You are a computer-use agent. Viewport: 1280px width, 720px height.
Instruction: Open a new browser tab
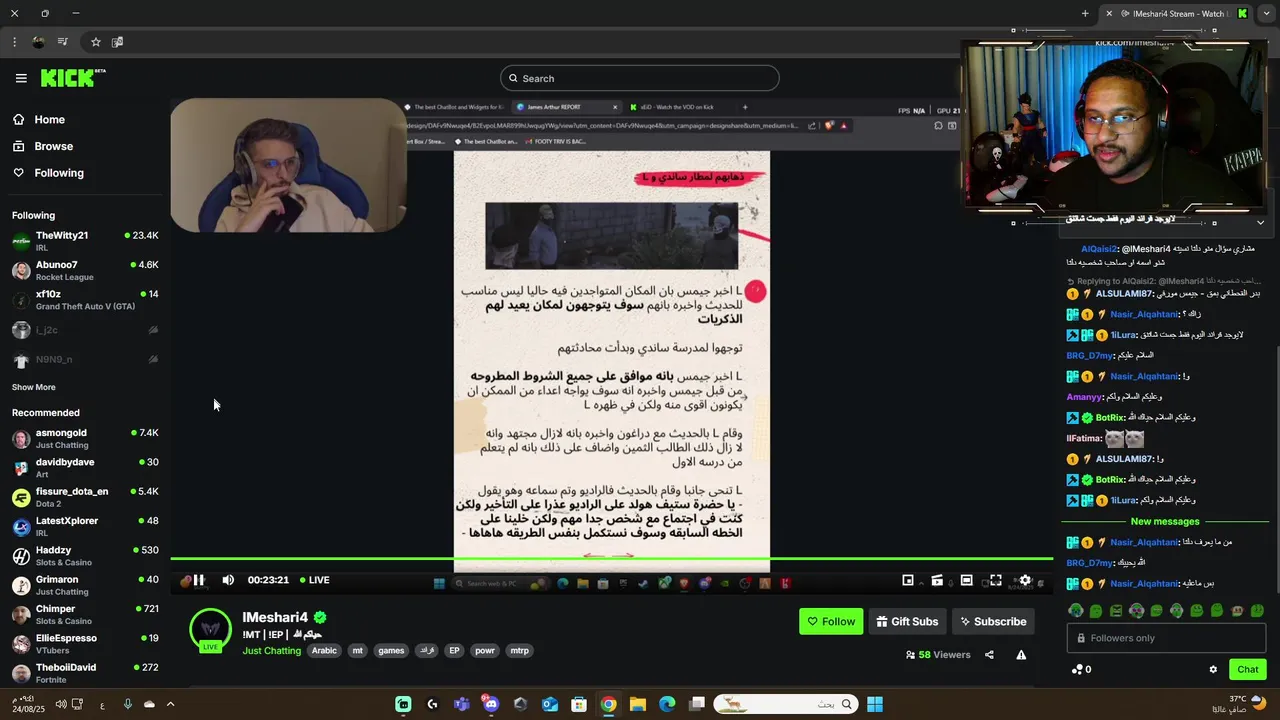(x=1085, y=13)
